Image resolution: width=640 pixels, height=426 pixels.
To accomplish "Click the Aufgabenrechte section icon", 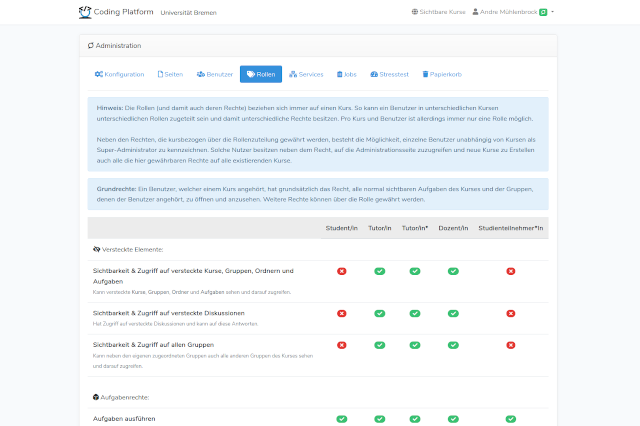I will (96, 397).
